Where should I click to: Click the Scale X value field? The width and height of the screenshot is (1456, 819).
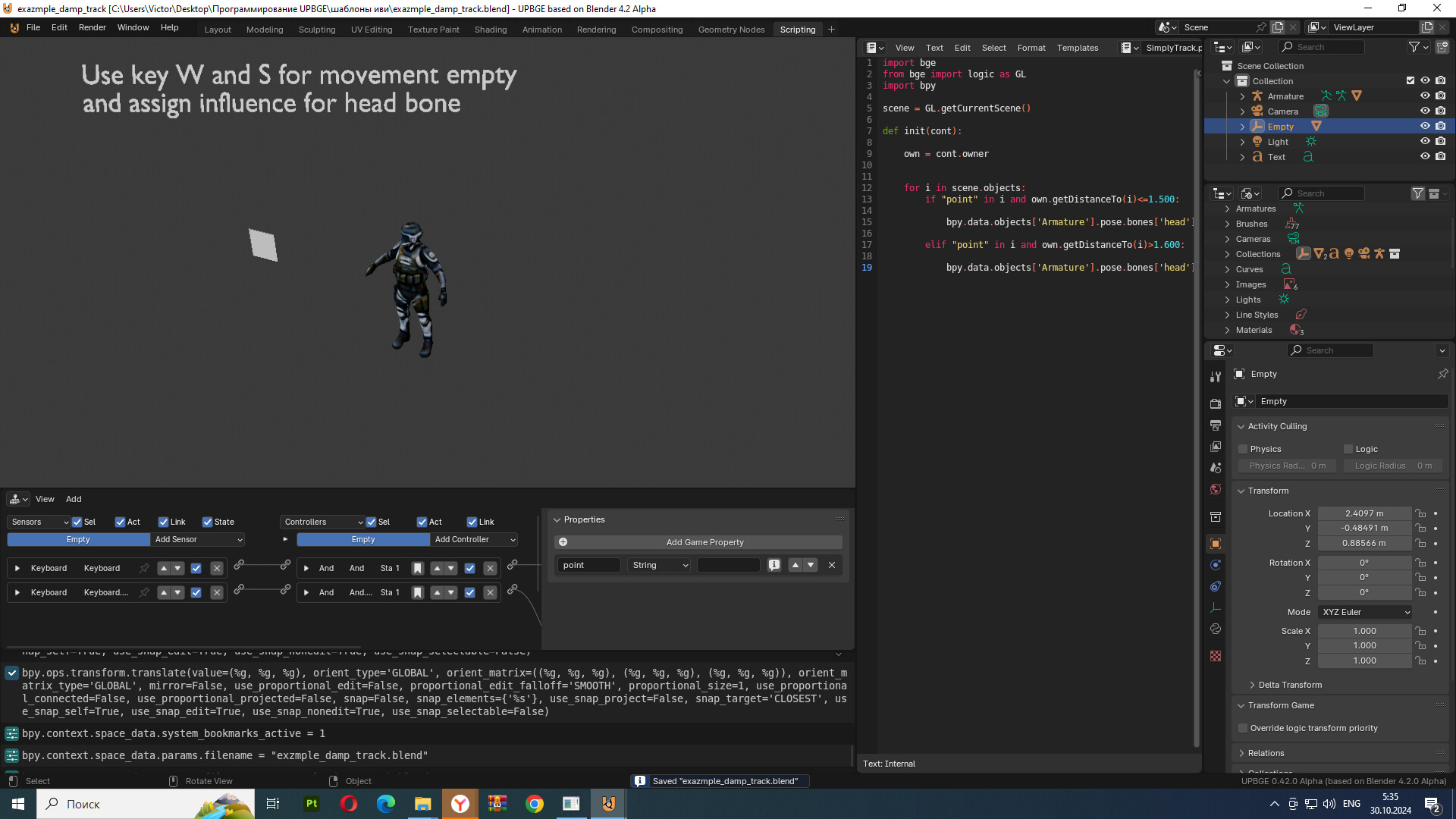pyautogui.click(x=1364, y=631)
